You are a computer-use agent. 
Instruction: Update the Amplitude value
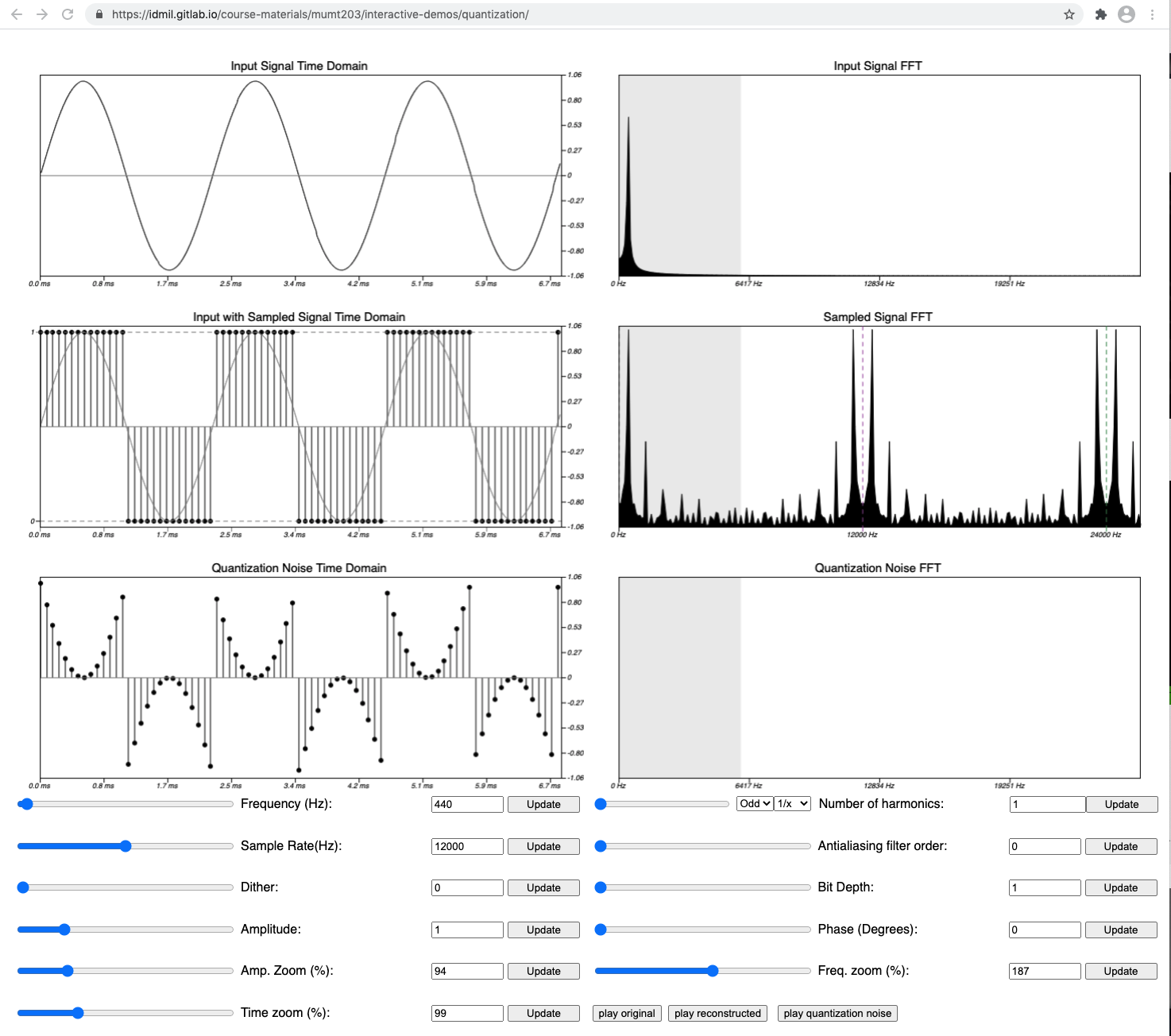(543, 930)
